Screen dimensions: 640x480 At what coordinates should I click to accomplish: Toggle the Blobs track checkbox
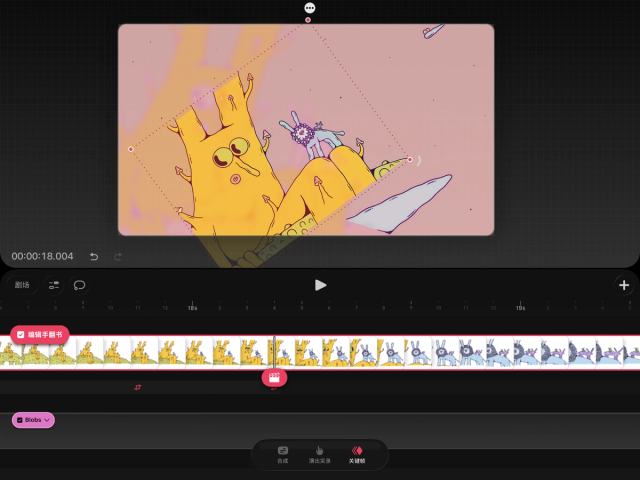20,420
